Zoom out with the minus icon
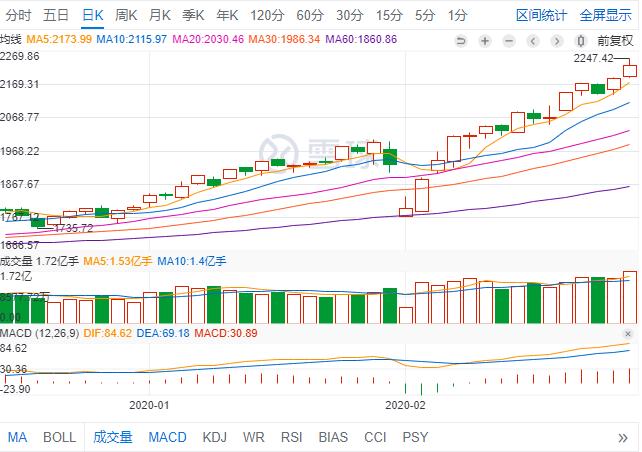 coord(509,41)
